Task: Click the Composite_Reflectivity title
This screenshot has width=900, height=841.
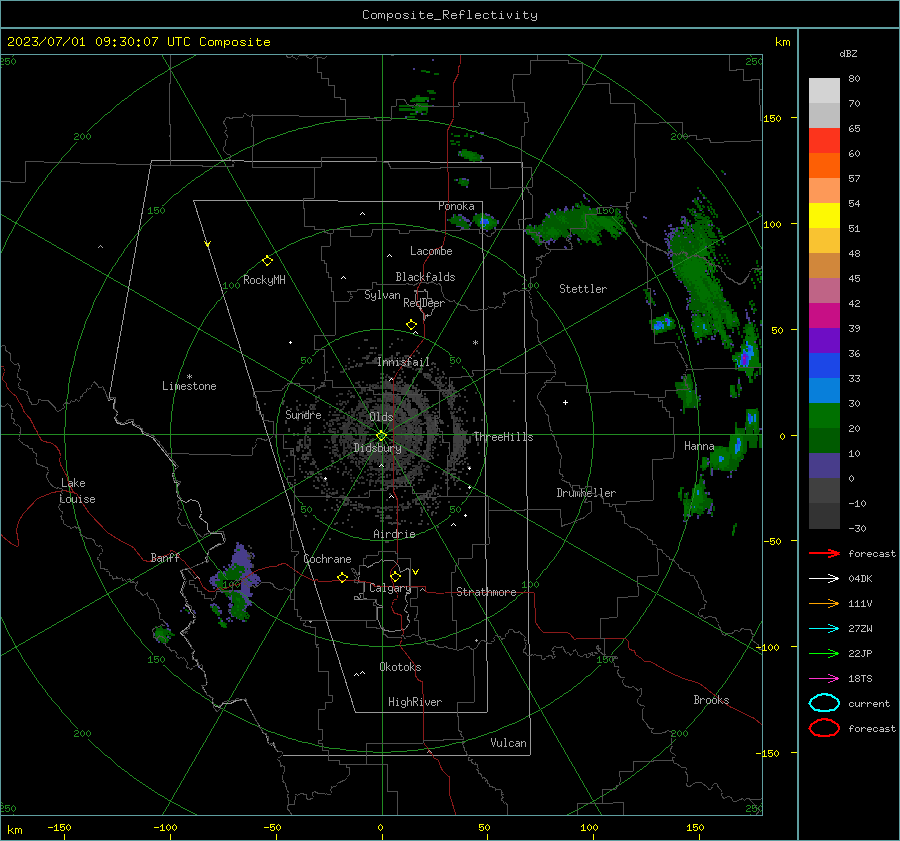Action: coord(450,15)
